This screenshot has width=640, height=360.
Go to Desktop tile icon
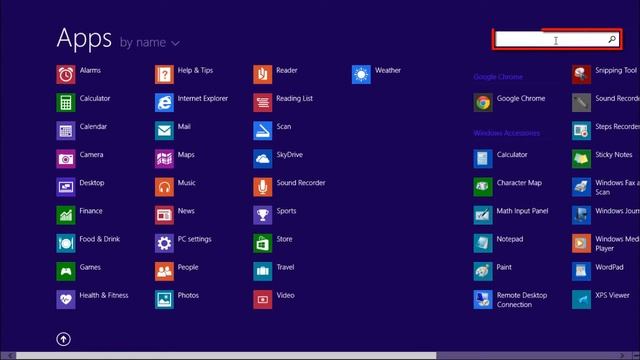[66, 187]
